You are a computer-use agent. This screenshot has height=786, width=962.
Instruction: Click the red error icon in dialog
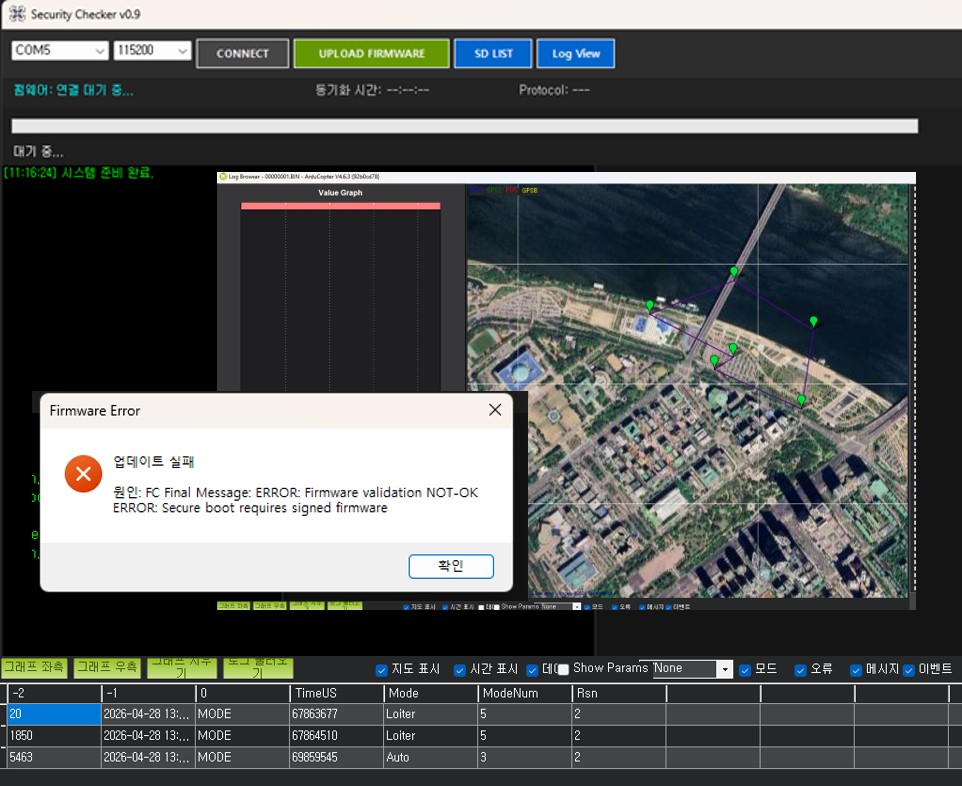coord(83,474)
